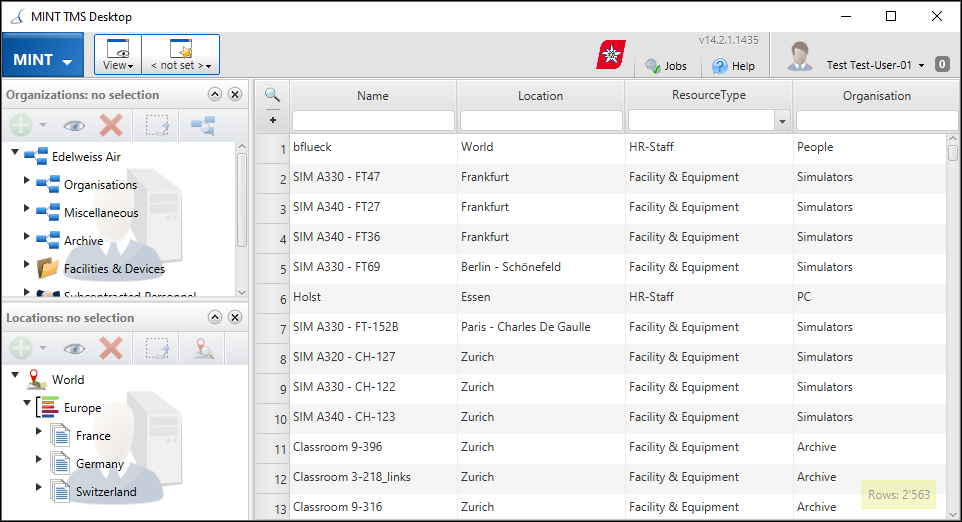This screenshot has width=962, height=522.
Task: Click the red delete X in Organizations toolbar
Action: pos(111,125)
